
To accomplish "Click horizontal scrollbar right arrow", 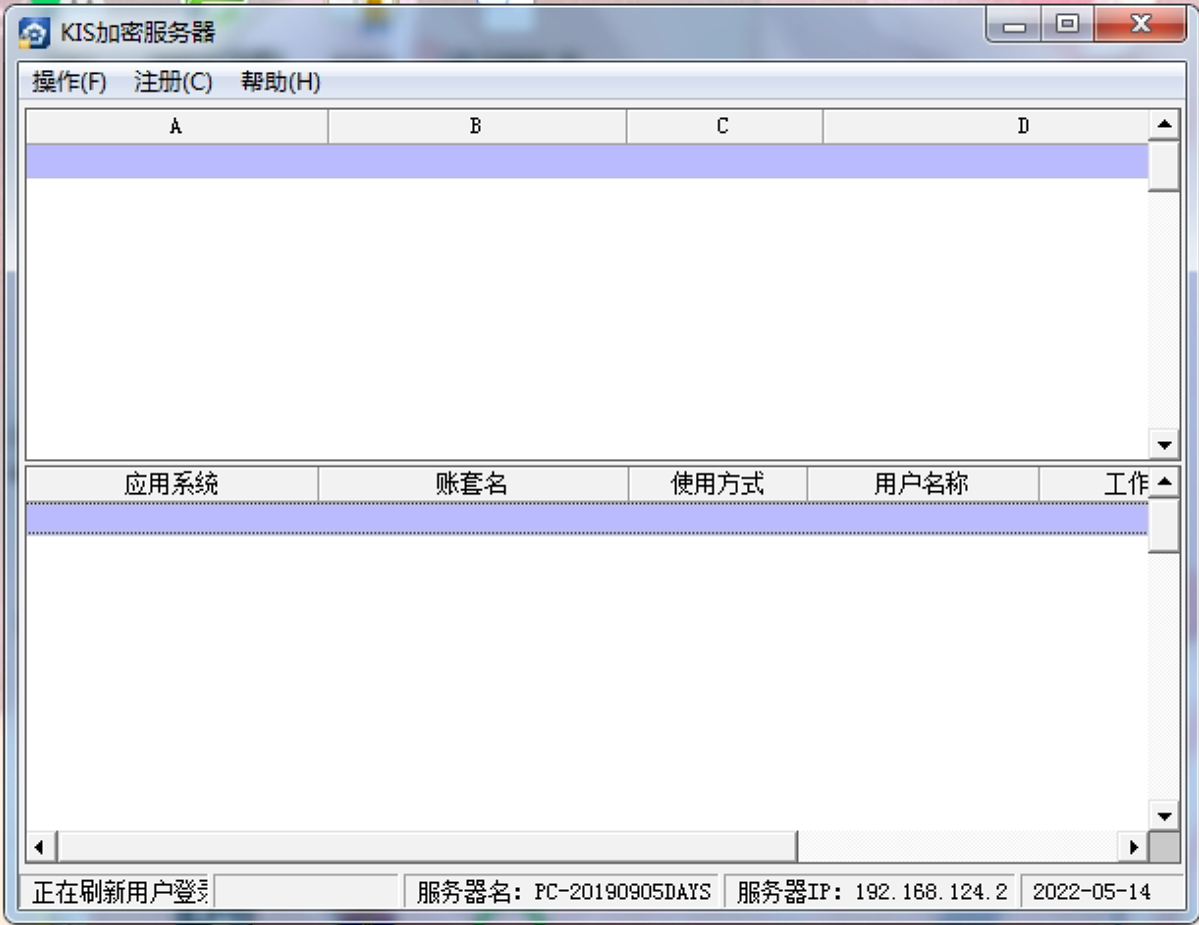I will coord(1134,847).
